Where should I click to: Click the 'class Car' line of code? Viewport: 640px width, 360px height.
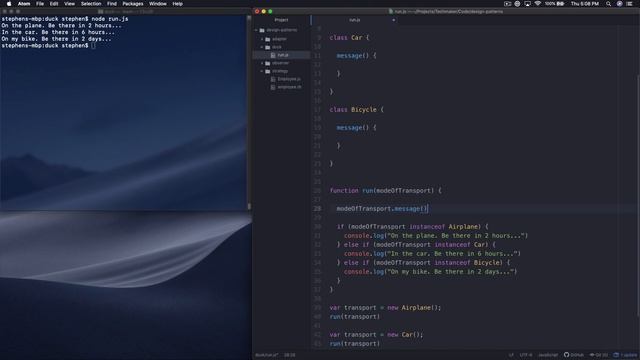click(349, 38)
